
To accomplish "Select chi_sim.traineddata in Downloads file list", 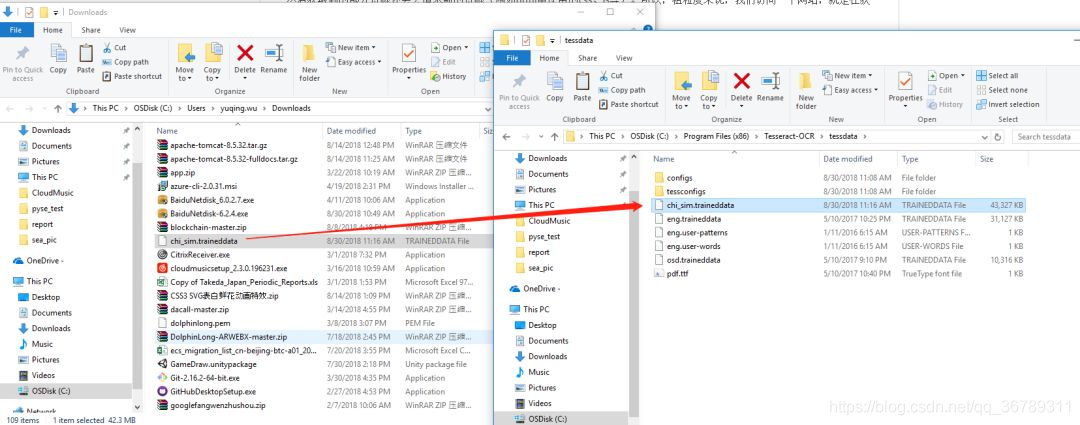I will pos(324,241).
